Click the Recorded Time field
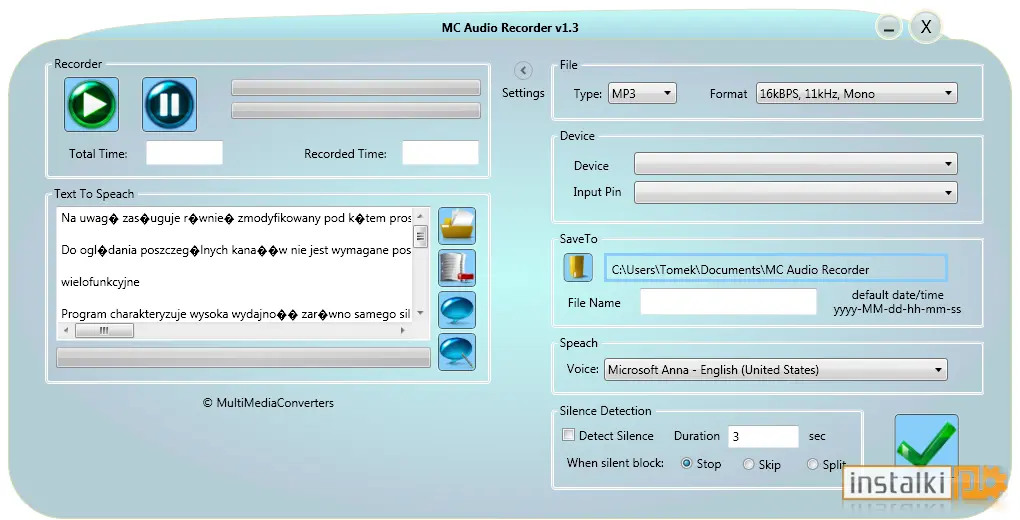 pos(440,153)
